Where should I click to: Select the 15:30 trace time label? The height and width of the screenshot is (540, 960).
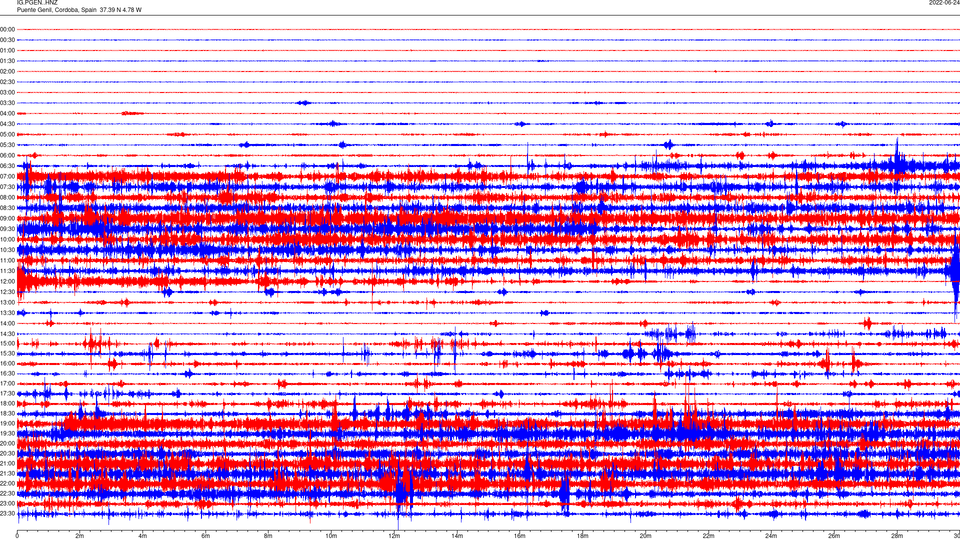pos(7,354)
